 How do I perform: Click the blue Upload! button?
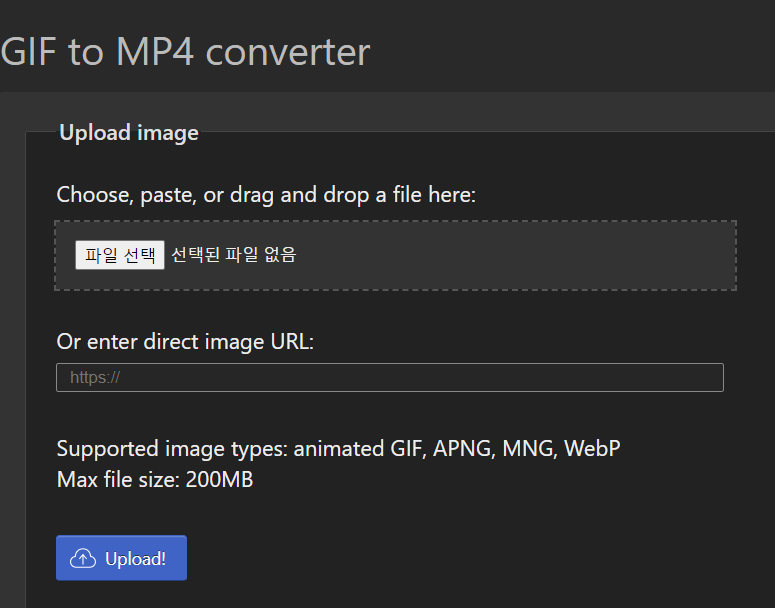[x=122, y=558]
